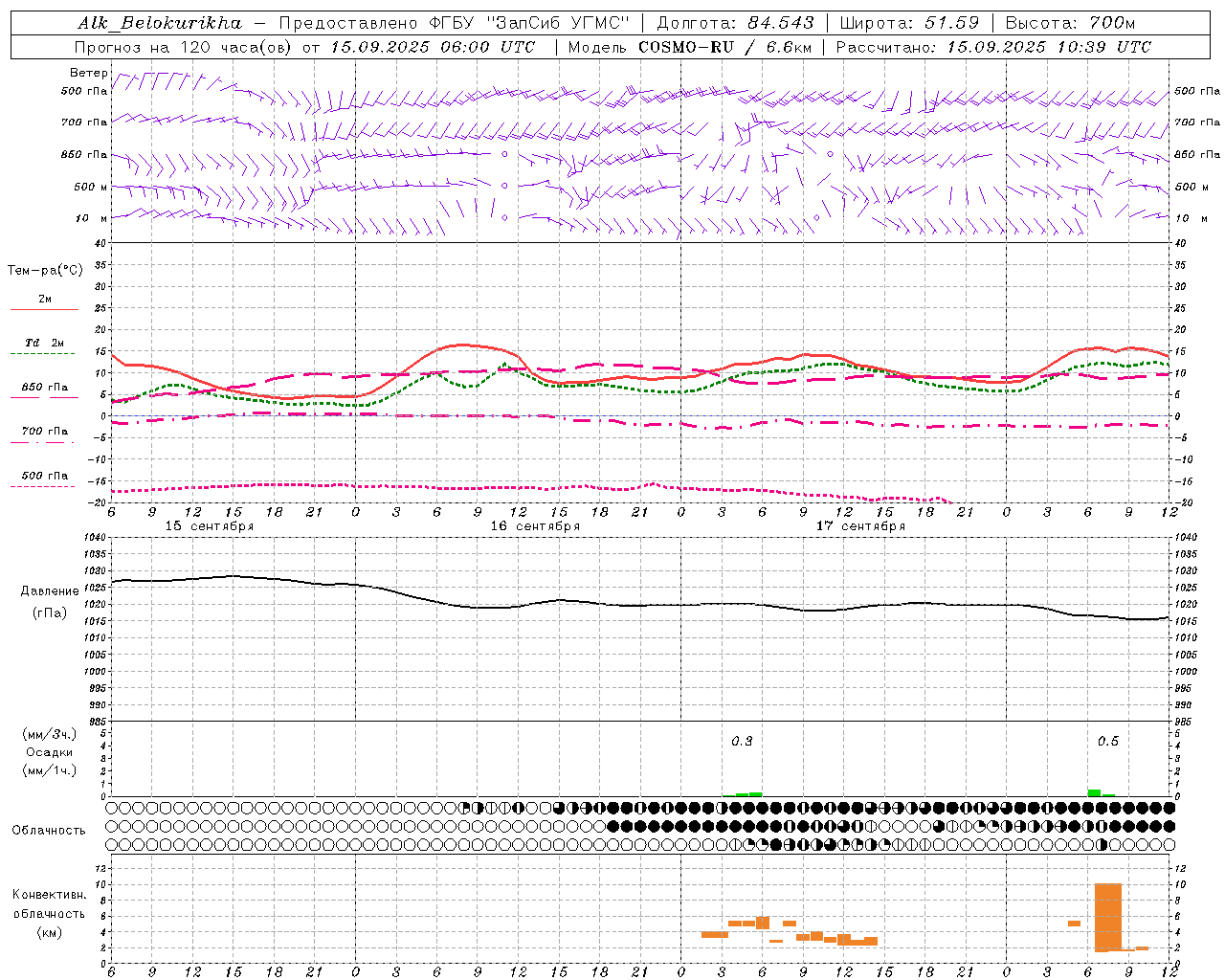Click the Конвективн. облачность label
The width and height of the screenshot is (1225, 980).
click(x=49, y=904)
